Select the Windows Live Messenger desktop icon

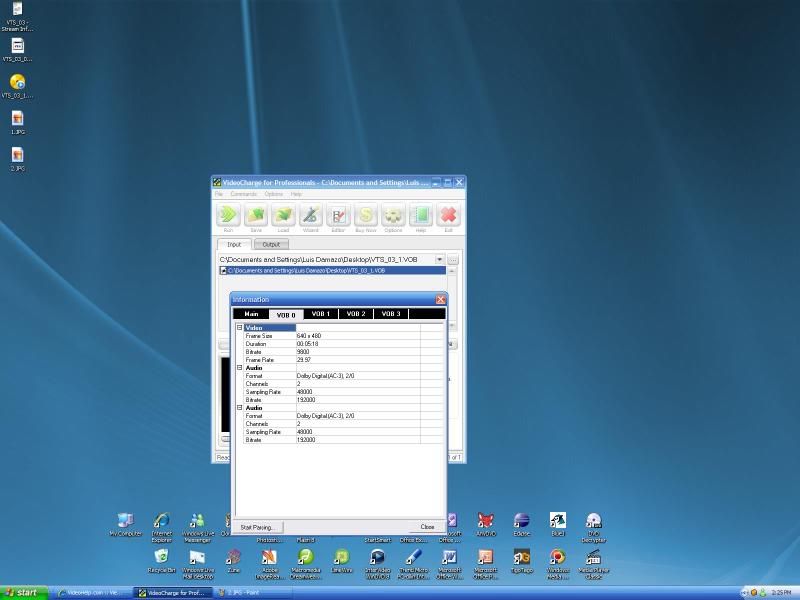[197, 527]
